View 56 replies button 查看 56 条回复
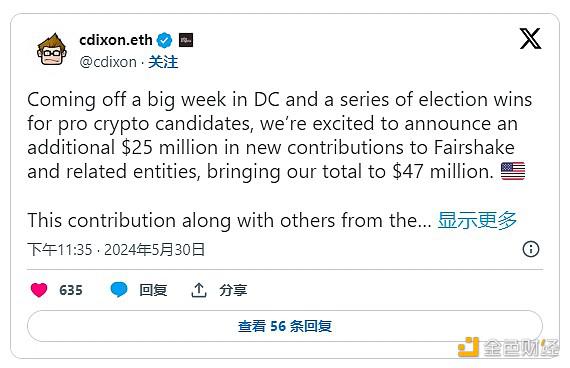The width and height of the screenshot is (570, 368). tap(285, 326)
